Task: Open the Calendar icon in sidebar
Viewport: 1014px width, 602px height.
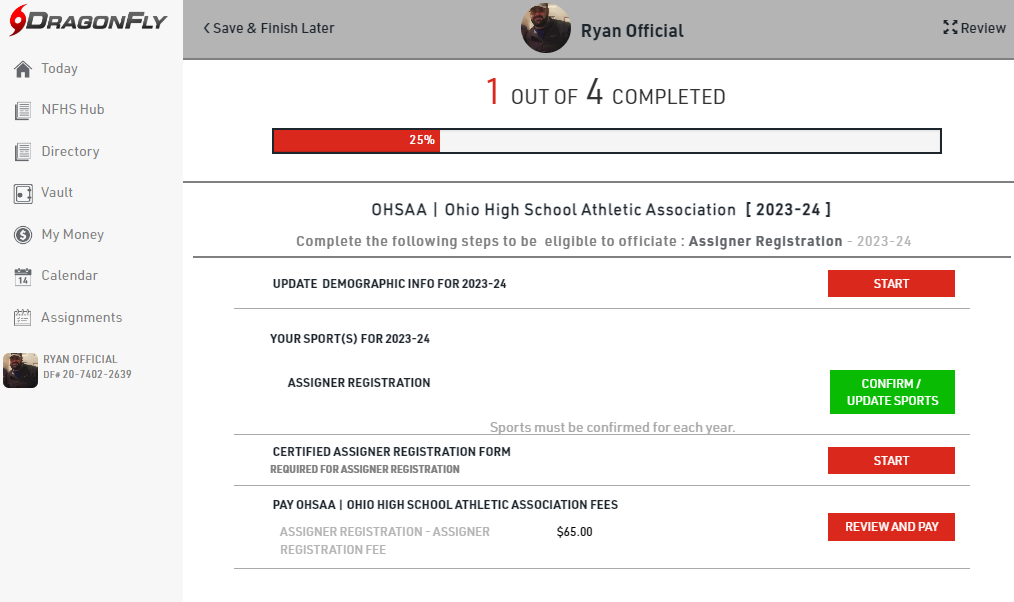Action: pos(23,276)
